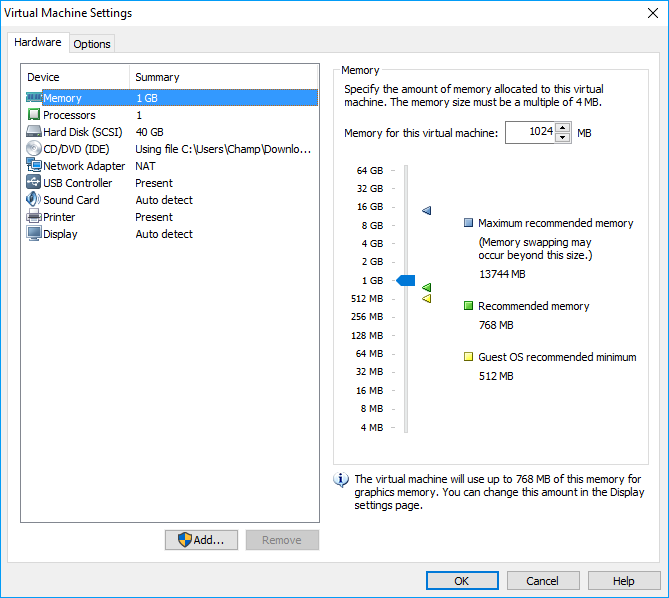Image resolution: width=669 pixels, height=598 pixels.
Task: Open Help for this dialog
Action: click(624, 581)
